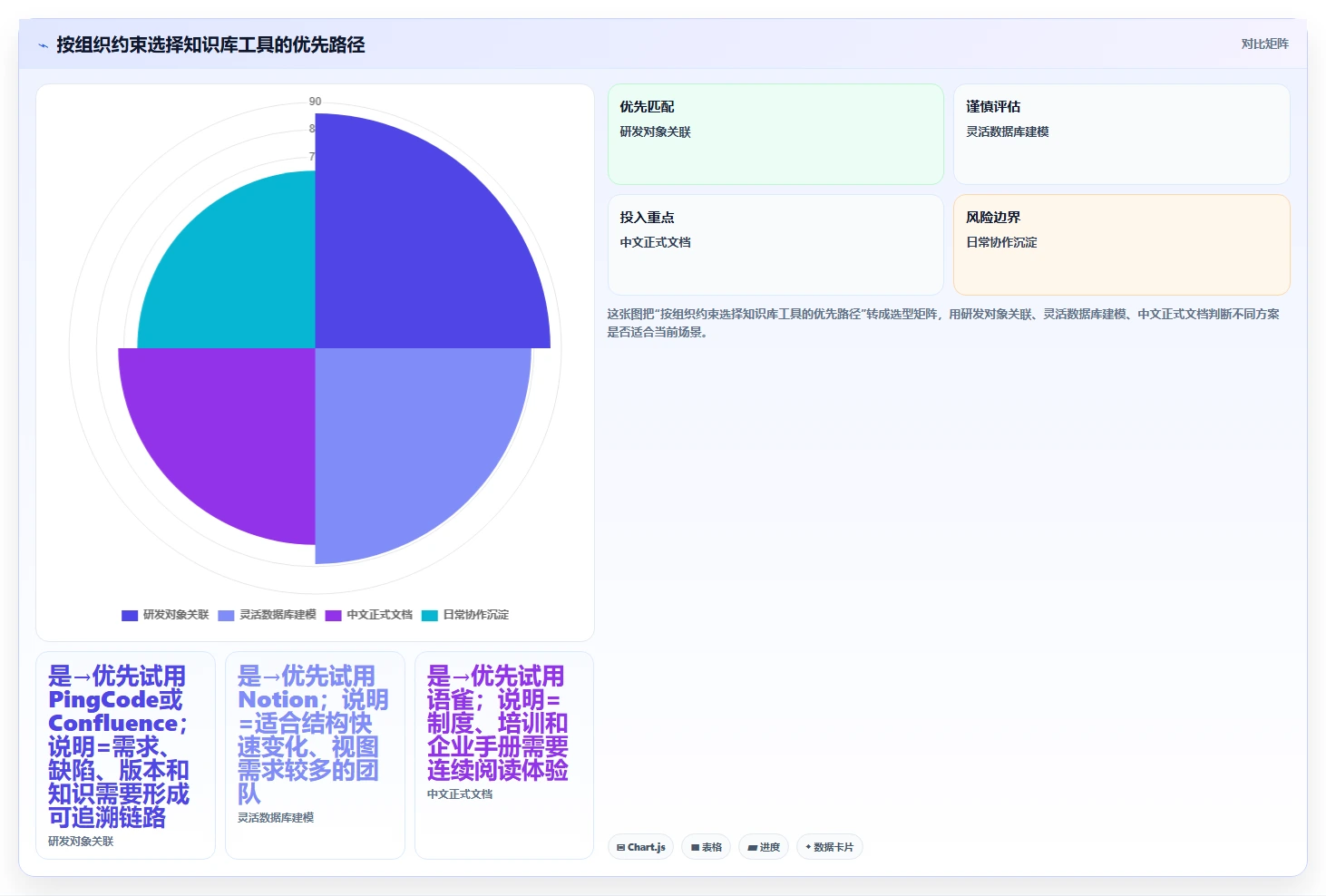Toggle the 中文正式文档 legend color swatch
Image resolution: width=1326 pixels, height=896 pixels.
333,615
